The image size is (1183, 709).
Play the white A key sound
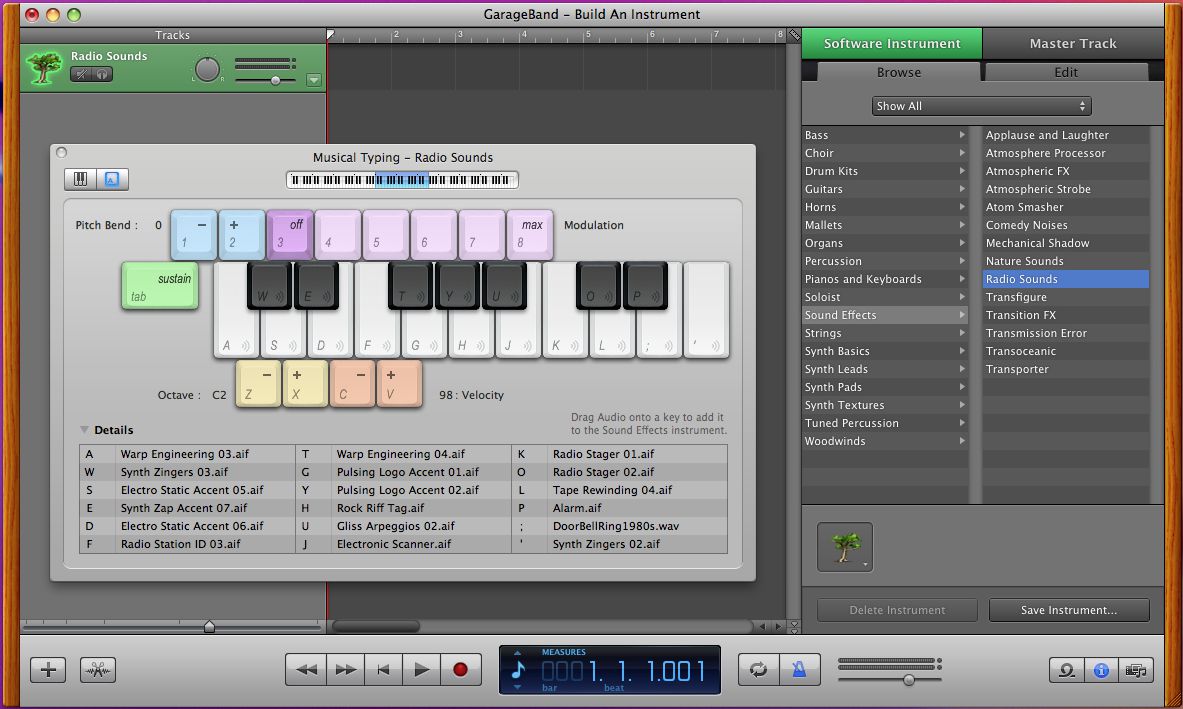pyautogui.click(x=236, y=336)
